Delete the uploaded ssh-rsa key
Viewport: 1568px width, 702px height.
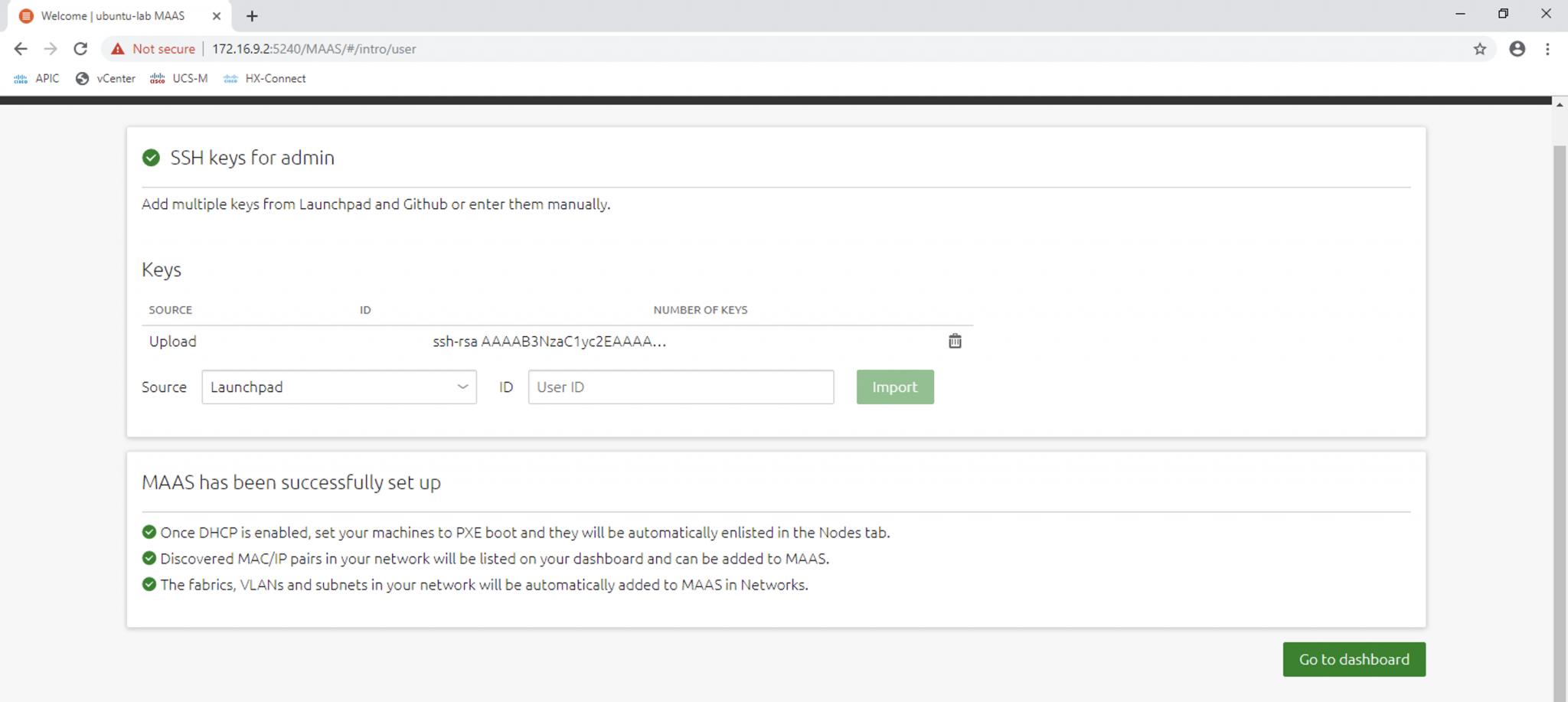tap(955, 341)
